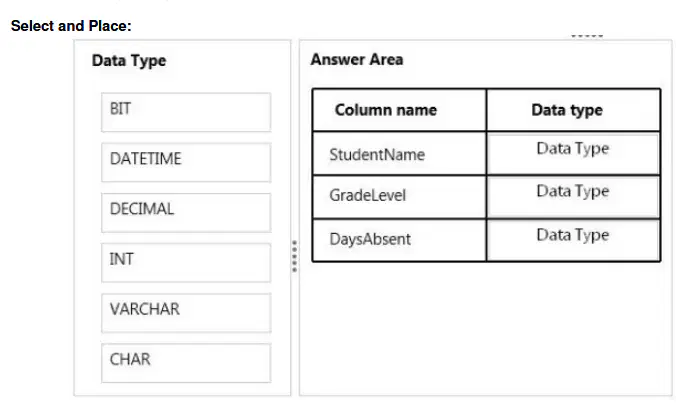Click the GradeLevel column name cell
Image resolution: width=681 pixels, height=409 pixels.
coord(399,197)
